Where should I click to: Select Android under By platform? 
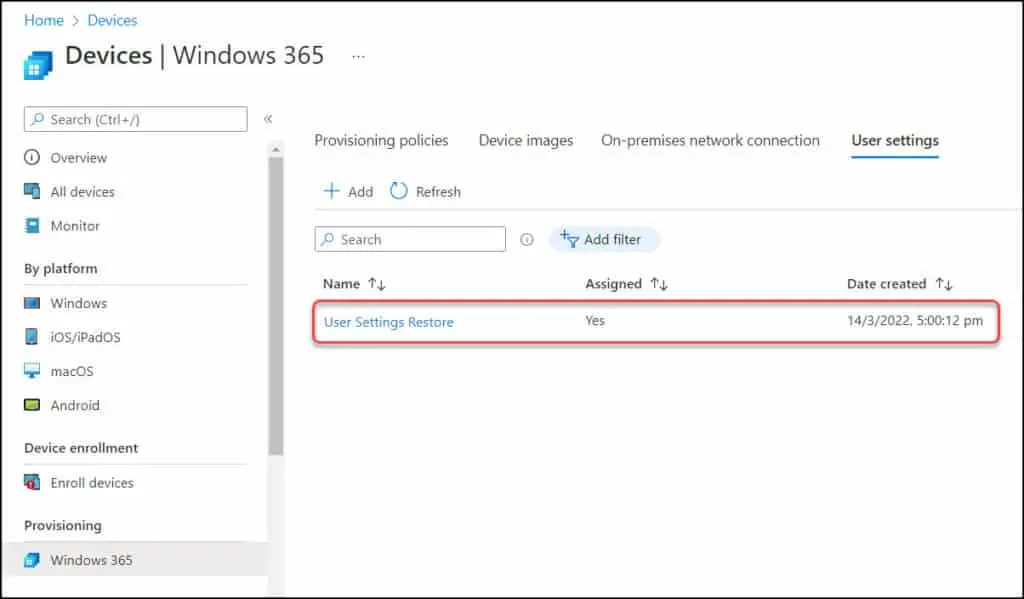pyautogui.click(x=75, y=406)
